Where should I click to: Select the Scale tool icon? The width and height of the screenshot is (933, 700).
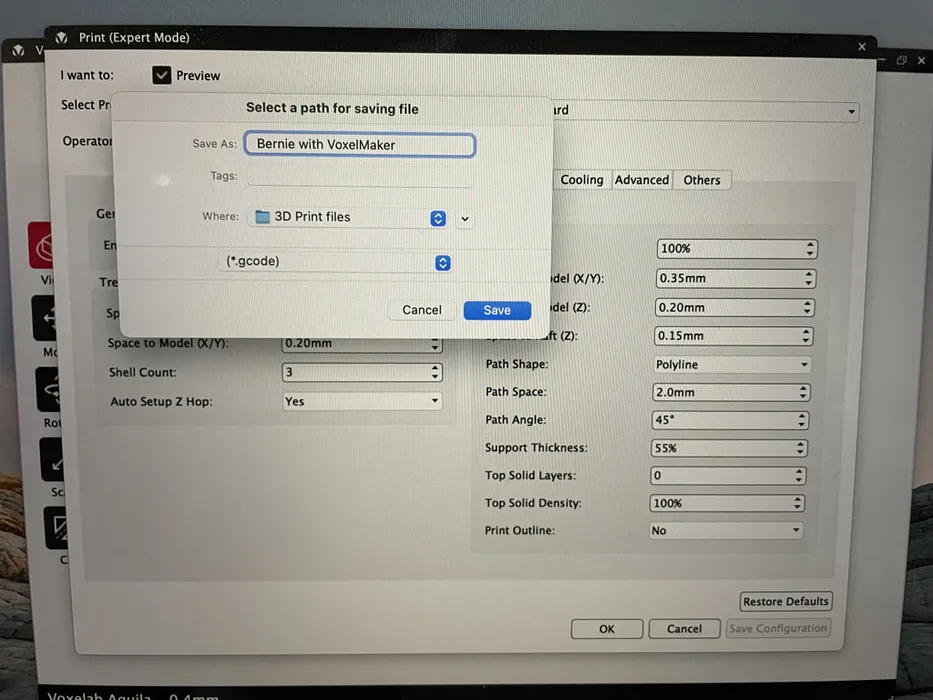(52, 459)
